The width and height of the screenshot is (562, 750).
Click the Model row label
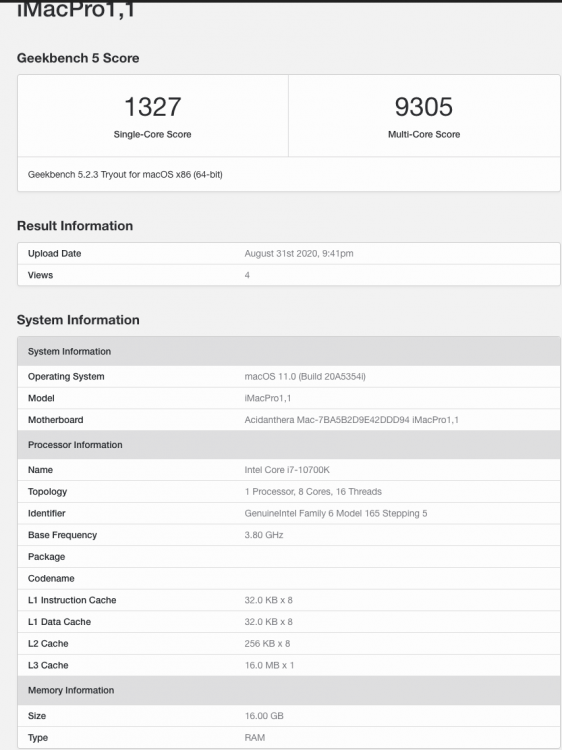tap(41, 398)
